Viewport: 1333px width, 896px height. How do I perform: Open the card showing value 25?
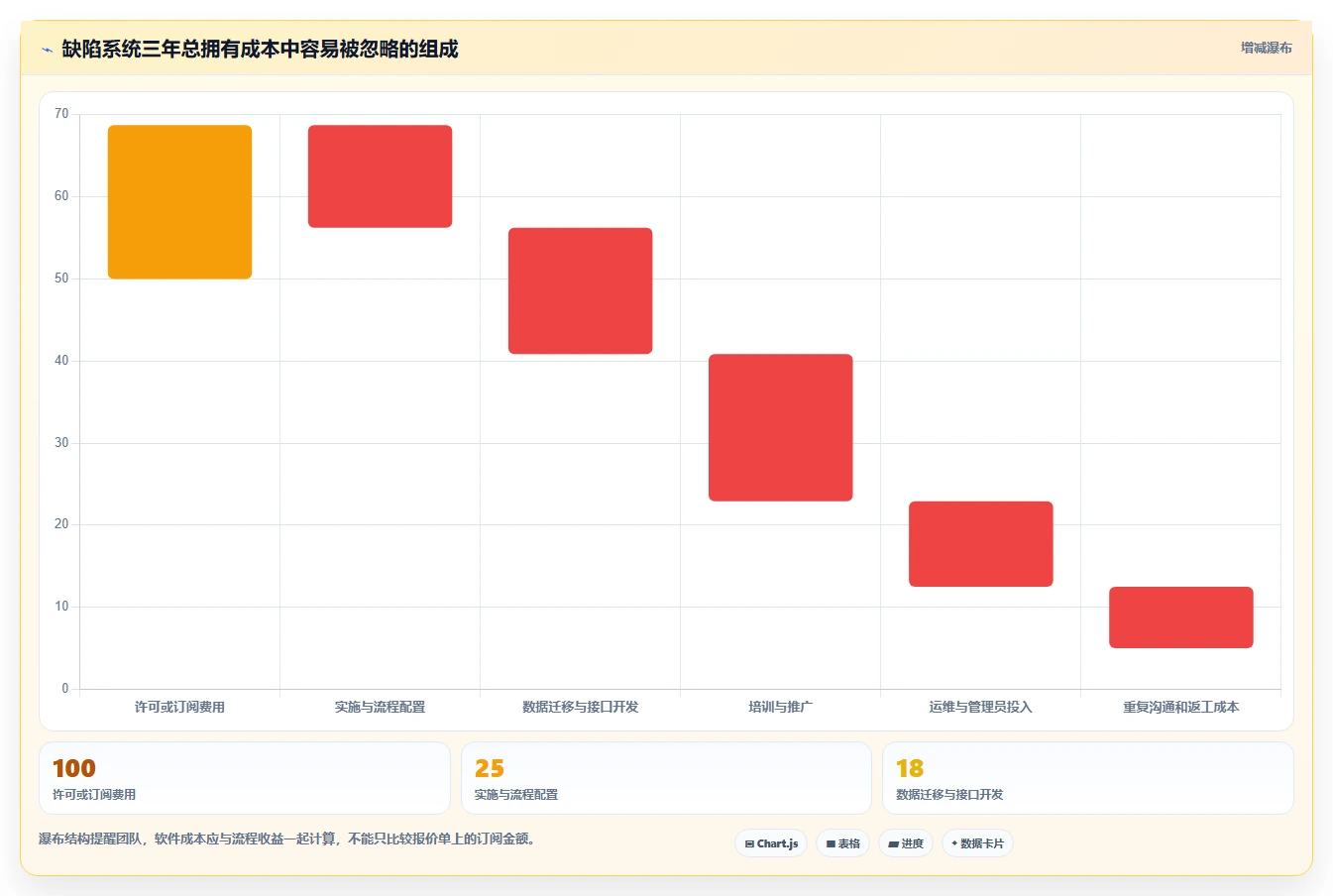pos(666,778)
